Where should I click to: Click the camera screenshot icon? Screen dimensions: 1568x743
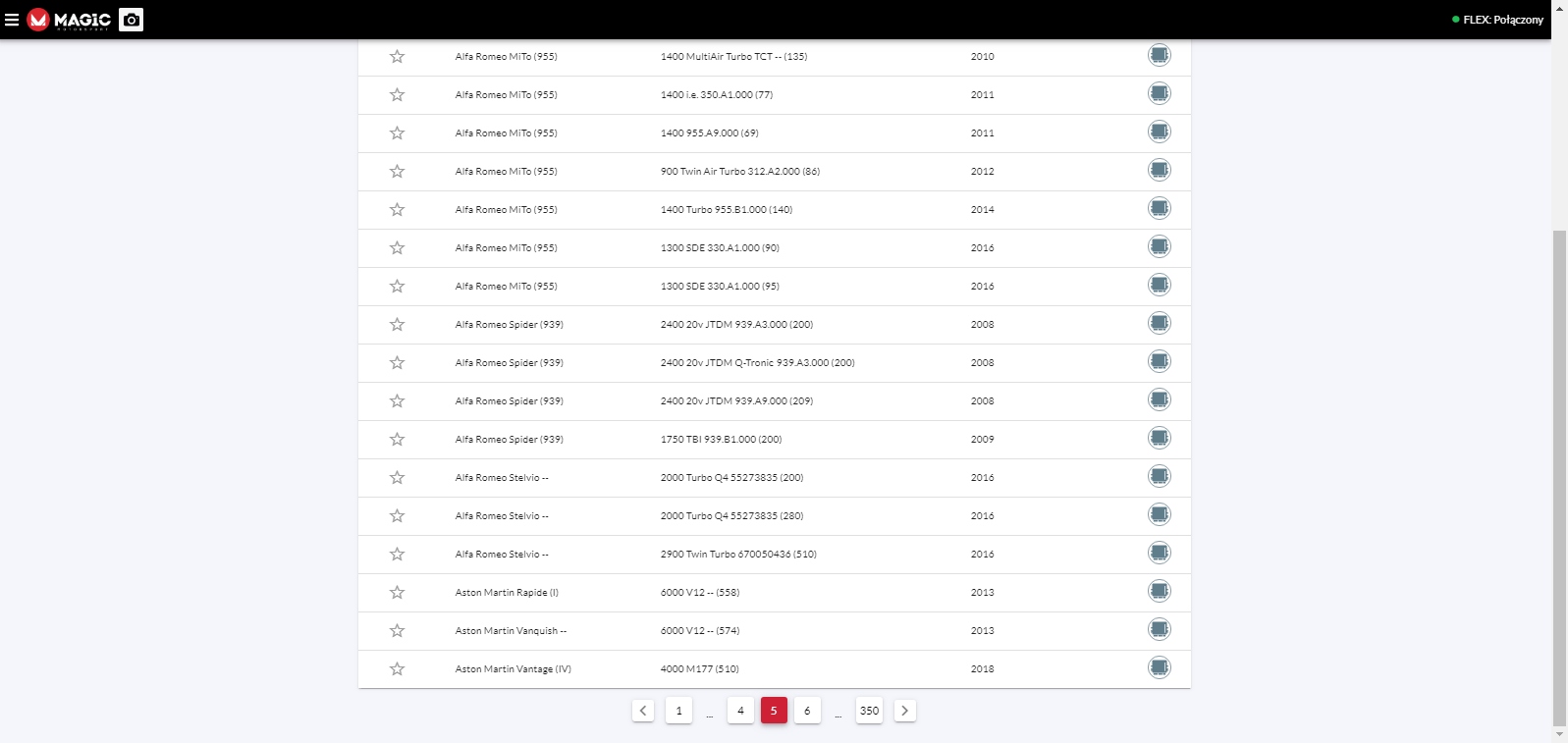click(131, 20)
